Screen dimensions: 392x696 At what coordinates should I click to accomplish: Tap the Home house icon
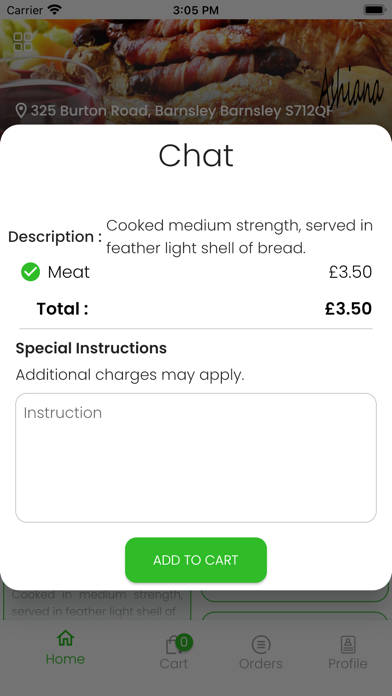point(65,638)
